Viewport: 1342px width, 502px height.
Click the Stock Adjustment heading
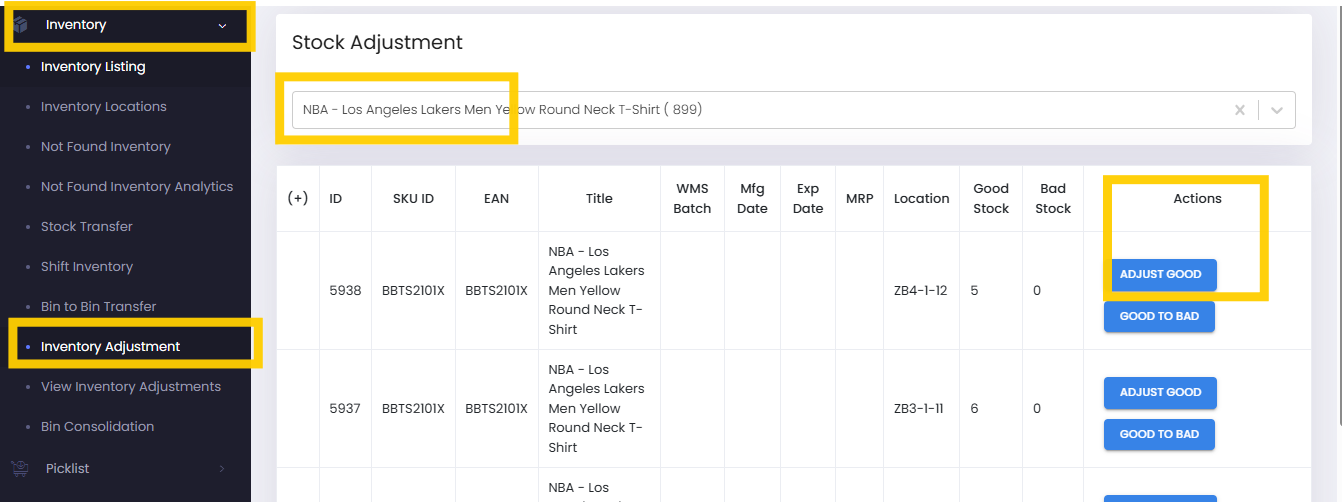(377, 43)
